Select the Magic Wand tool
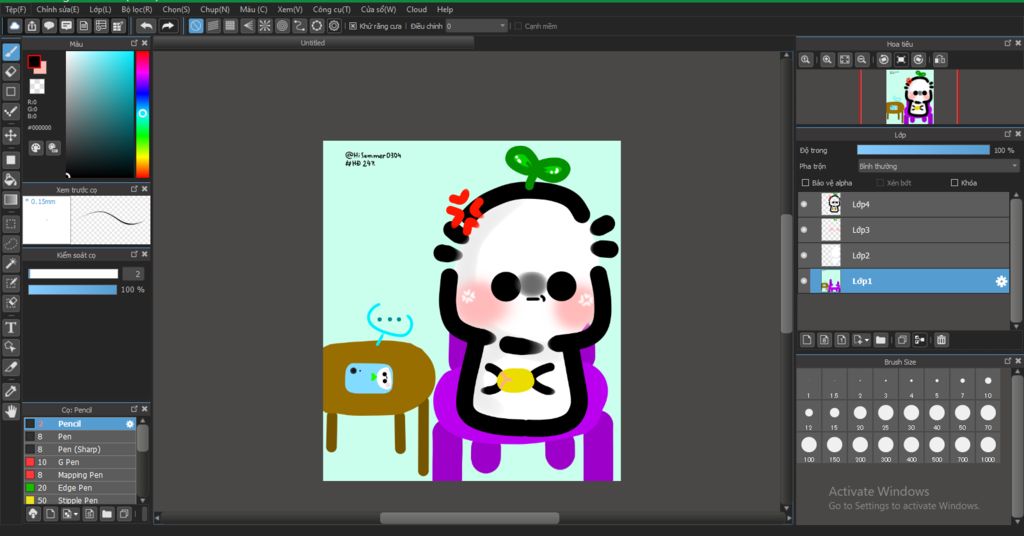The height and width of the screenshot is (536, 1024). 11,263
